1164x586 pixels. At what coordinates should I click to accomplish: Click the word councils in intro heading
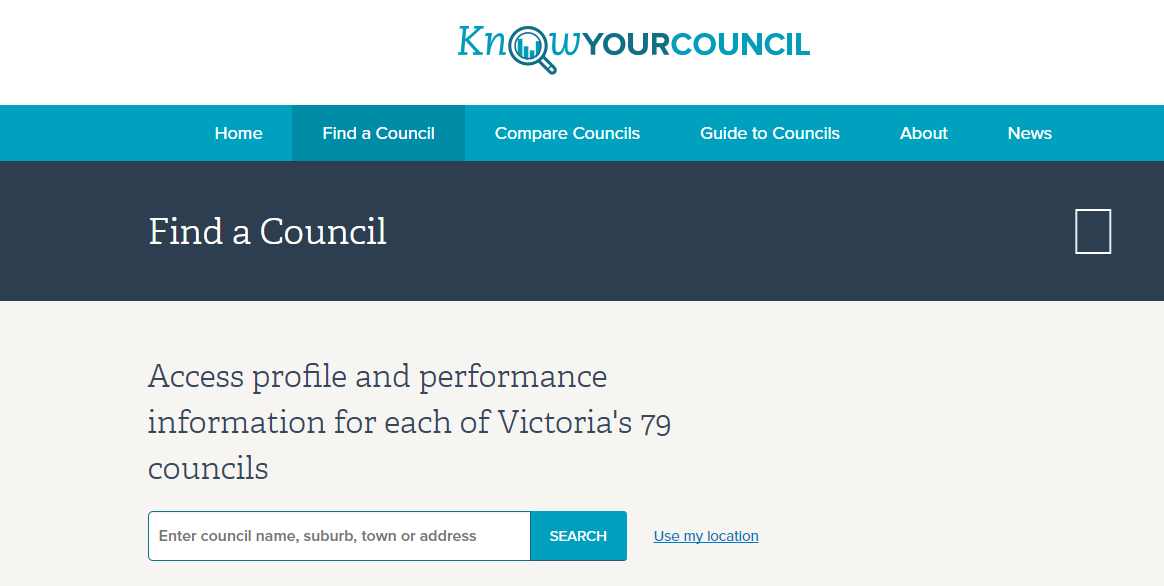click(x=208, y=468)
